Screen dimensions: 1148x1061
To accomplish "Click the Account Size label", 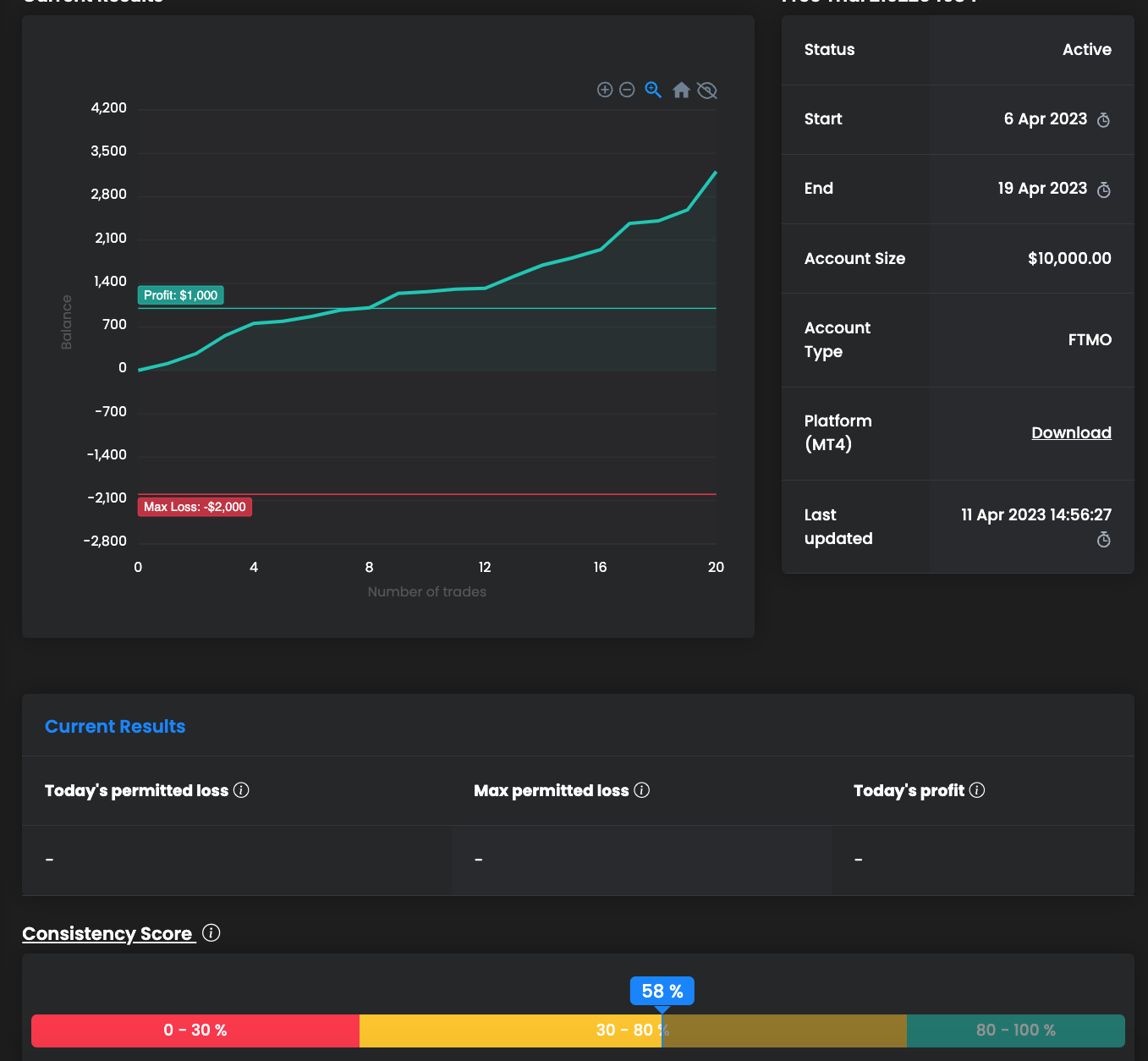I will (854, 258).
